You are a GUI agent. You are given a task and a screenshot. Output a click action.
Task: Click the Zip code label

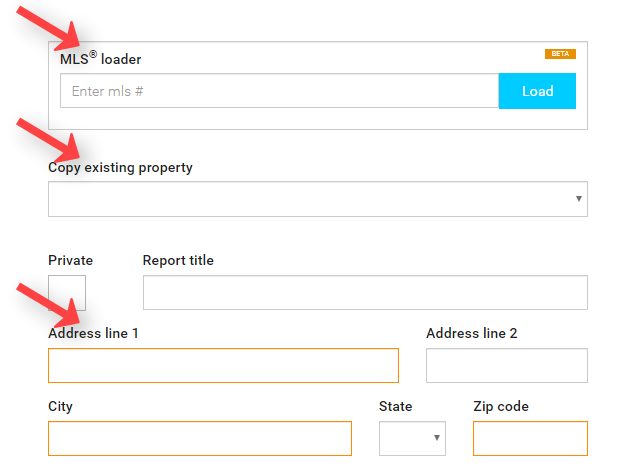pyautogui.click(x=501, y=406)
